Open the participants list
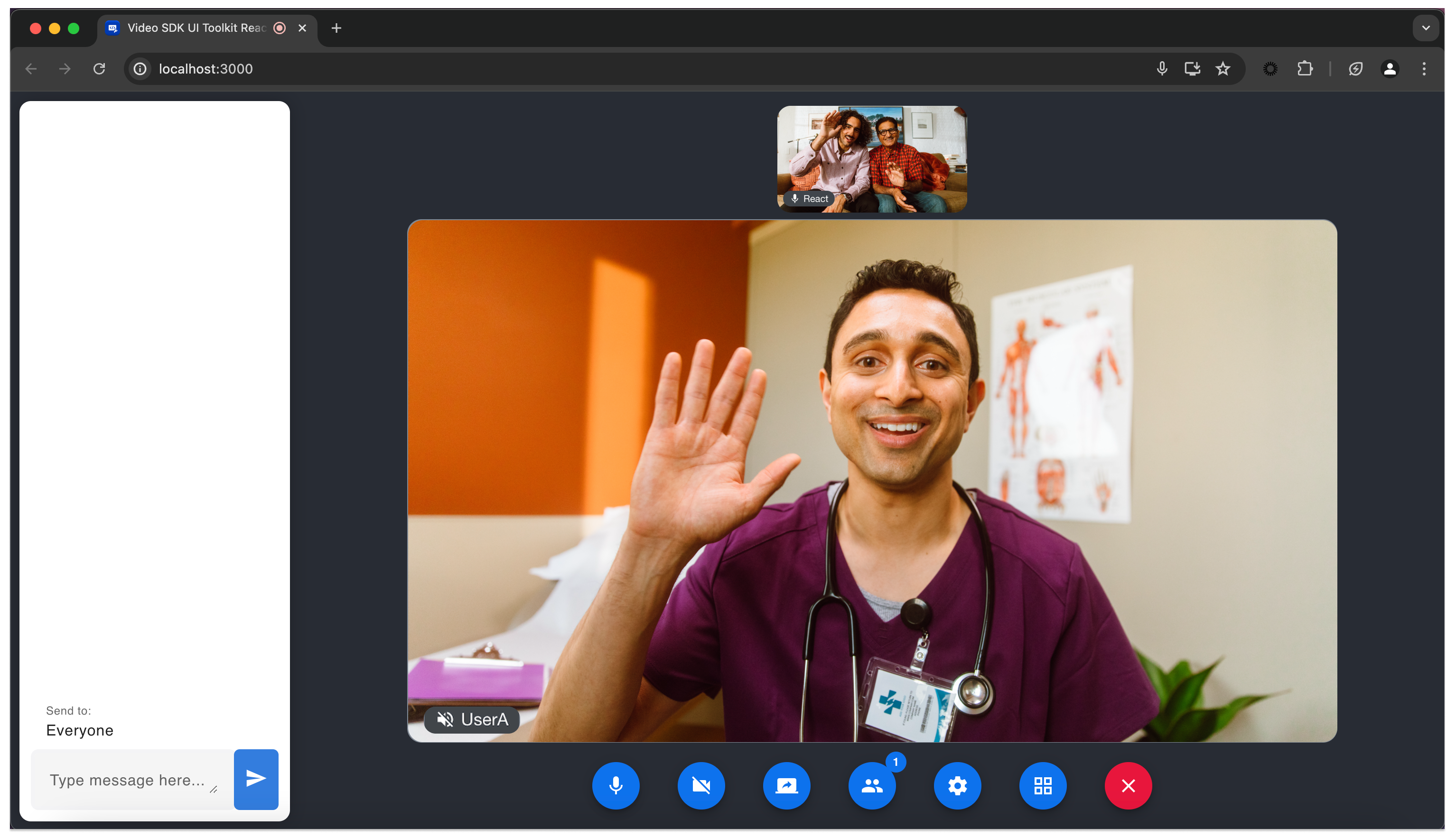 coord(872,785)
